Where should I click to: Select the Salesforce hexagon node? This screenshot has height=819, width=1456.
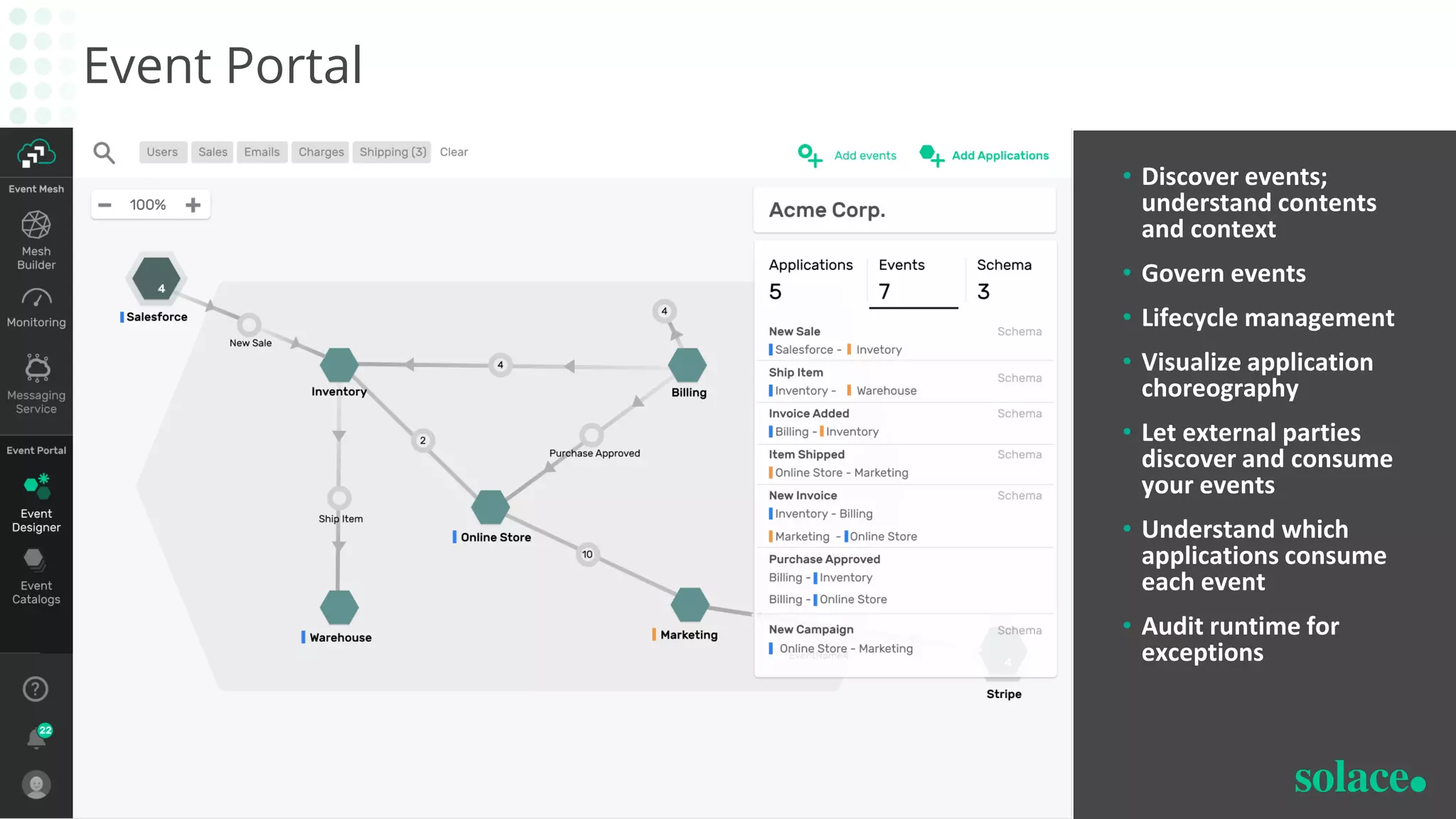pyautogui.click(x=156, y=279)
